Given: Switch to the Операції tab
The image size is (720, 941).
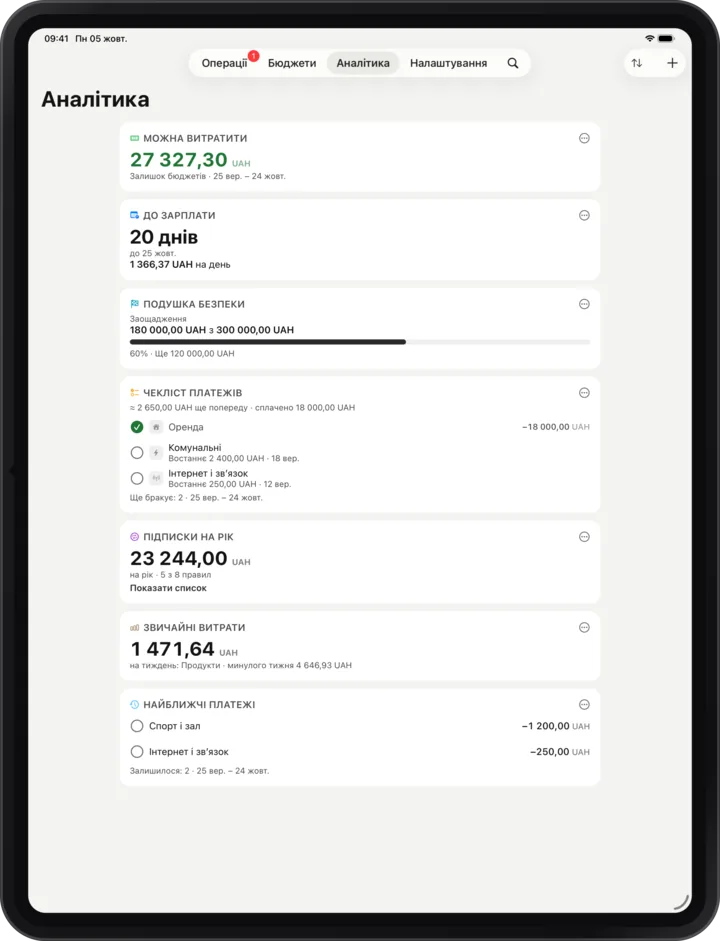Looking at the screenshot, I should click(224, 63).
